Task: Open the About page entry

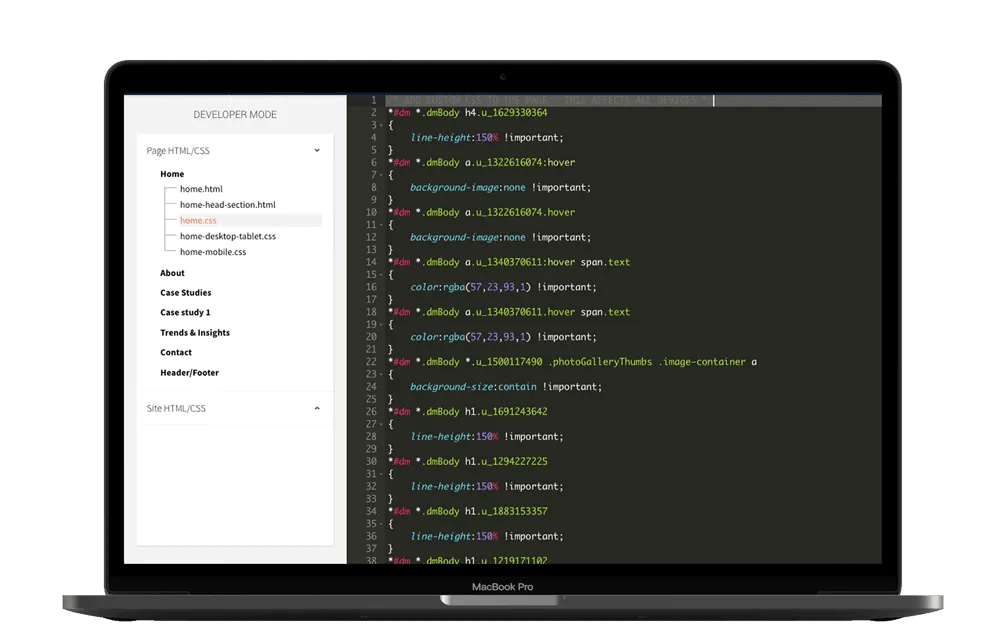Action: click(172, 273)
